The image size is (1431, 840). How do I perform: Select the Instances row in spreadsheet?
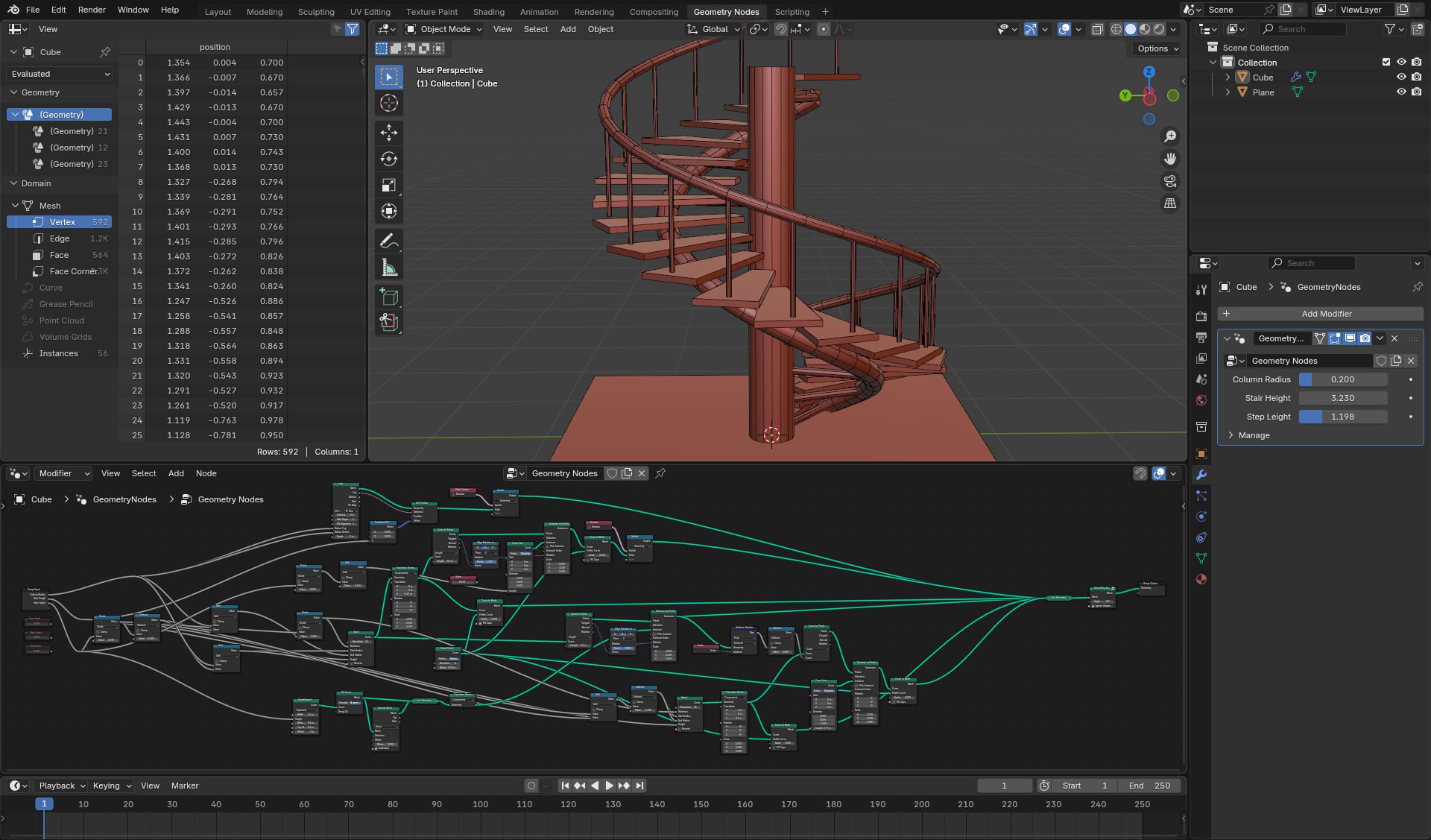60,353
